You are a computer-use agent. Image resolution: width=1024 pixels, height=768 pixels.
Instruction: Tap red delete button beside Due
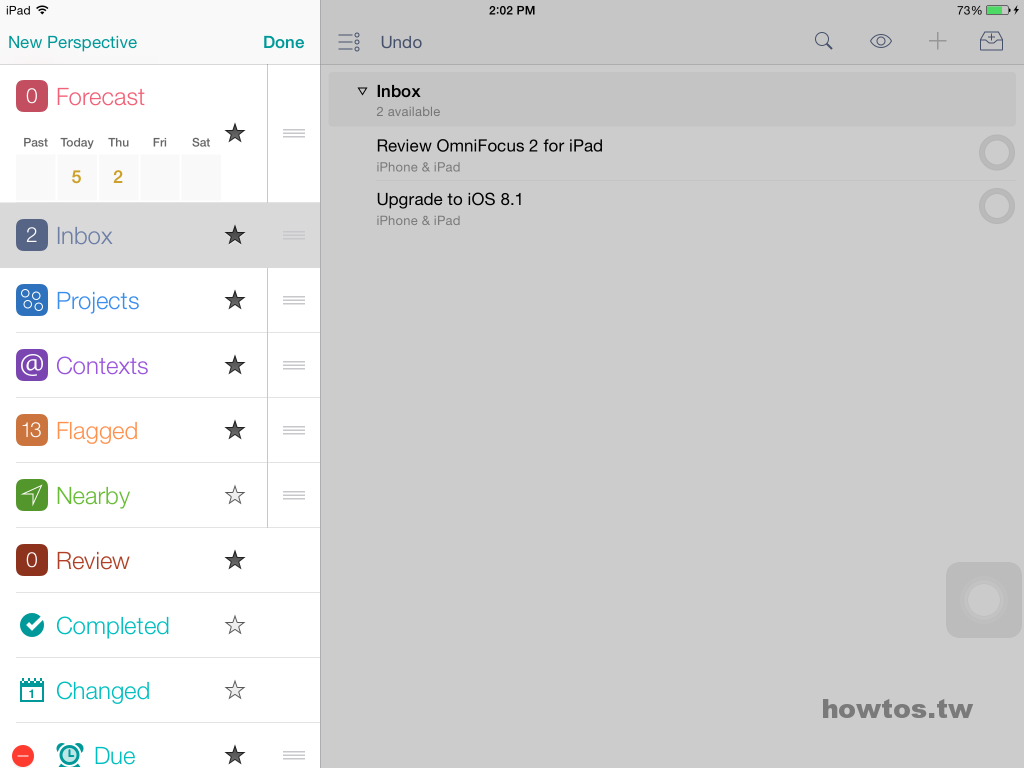pyautogui.click(x=23, y=756)
